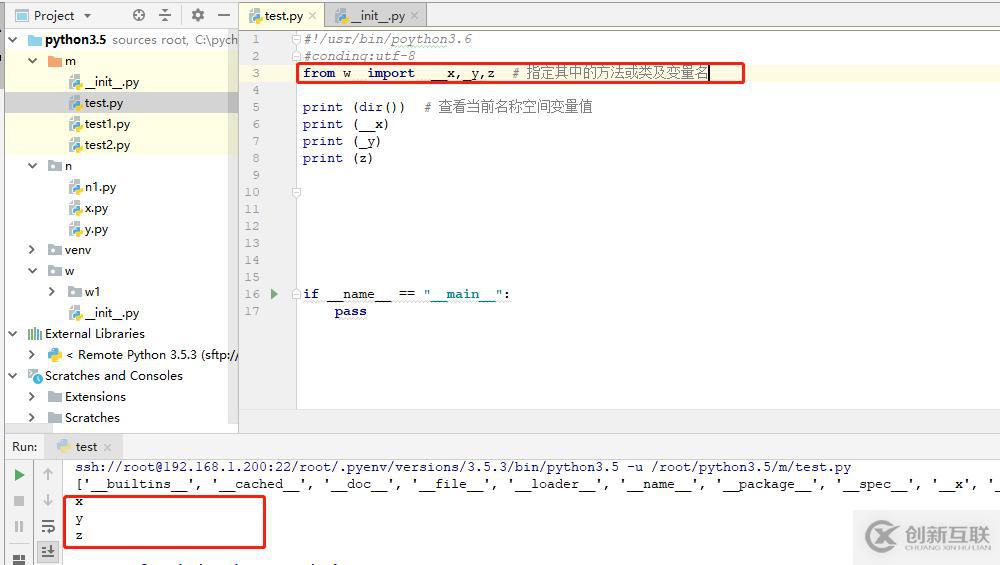
Task: Select the venv folder icon
Action: pos(55,249)
